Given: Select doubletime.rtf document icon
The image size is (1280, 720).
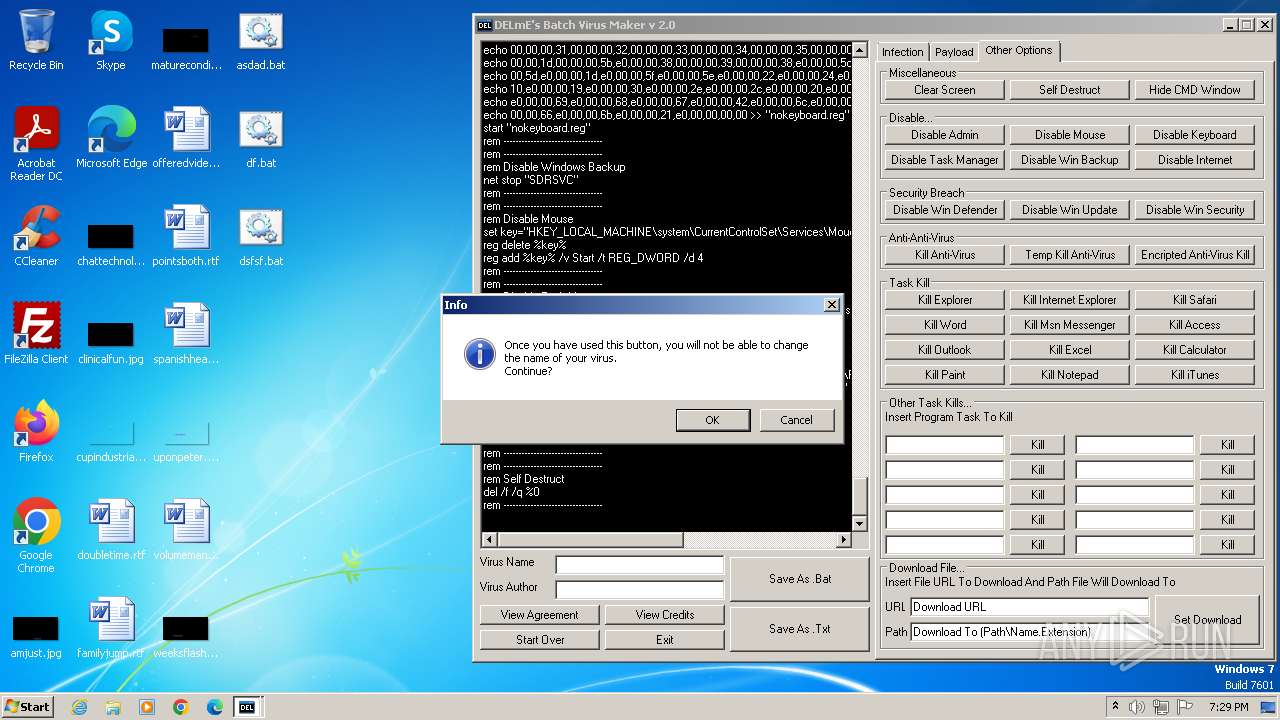Looking at the screenshot, I should [111, 530].
